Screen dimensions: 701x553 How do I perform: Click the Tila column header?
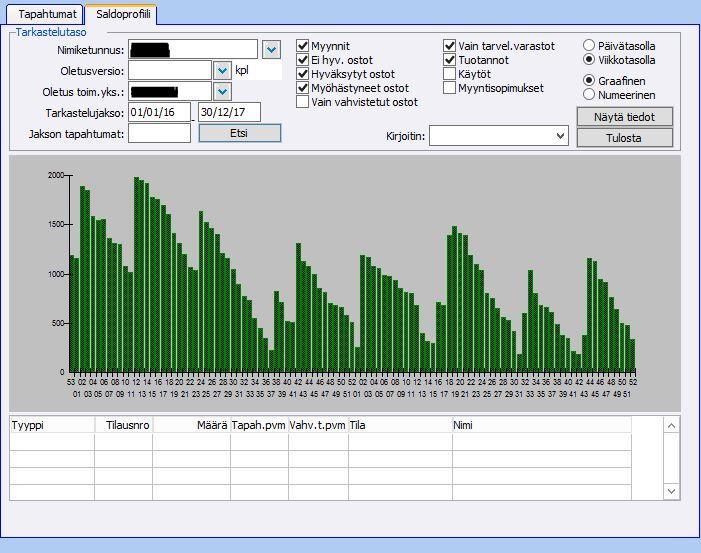[x=401, y=425]
